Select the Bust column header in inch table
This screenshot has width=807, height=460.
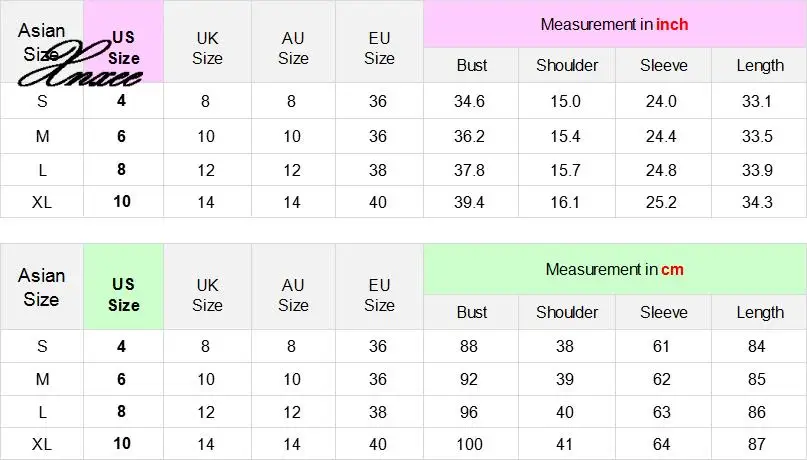click(472, 65)
